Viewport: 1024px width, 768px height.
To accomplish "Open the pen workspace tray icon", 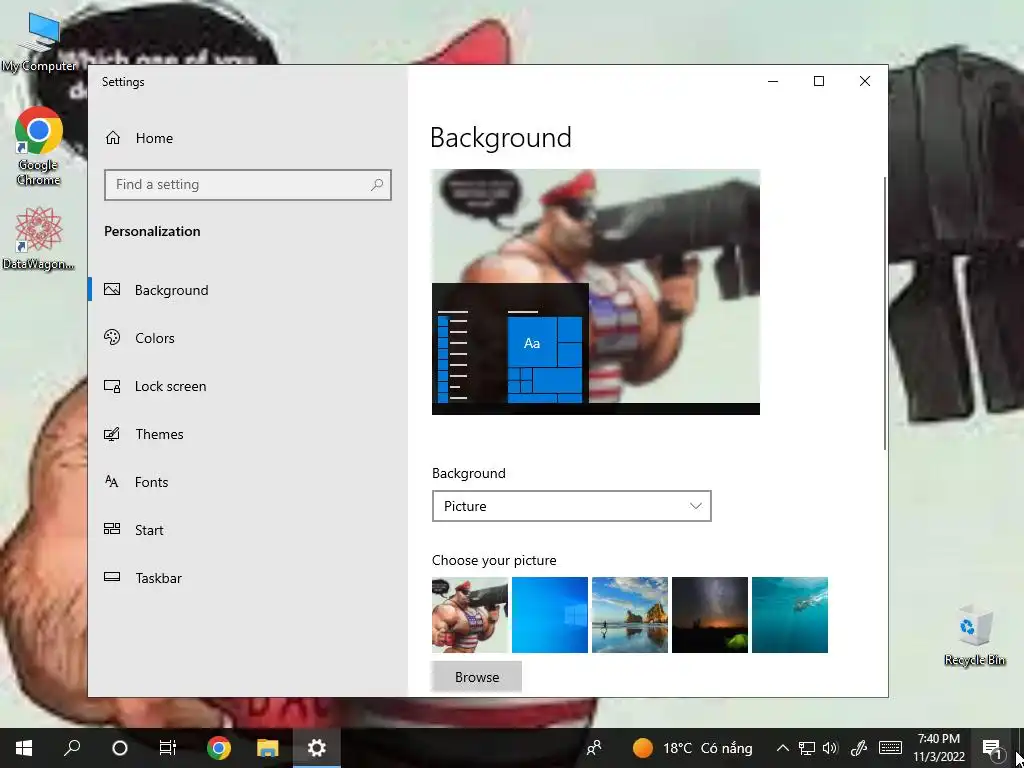I will [859, 748].
